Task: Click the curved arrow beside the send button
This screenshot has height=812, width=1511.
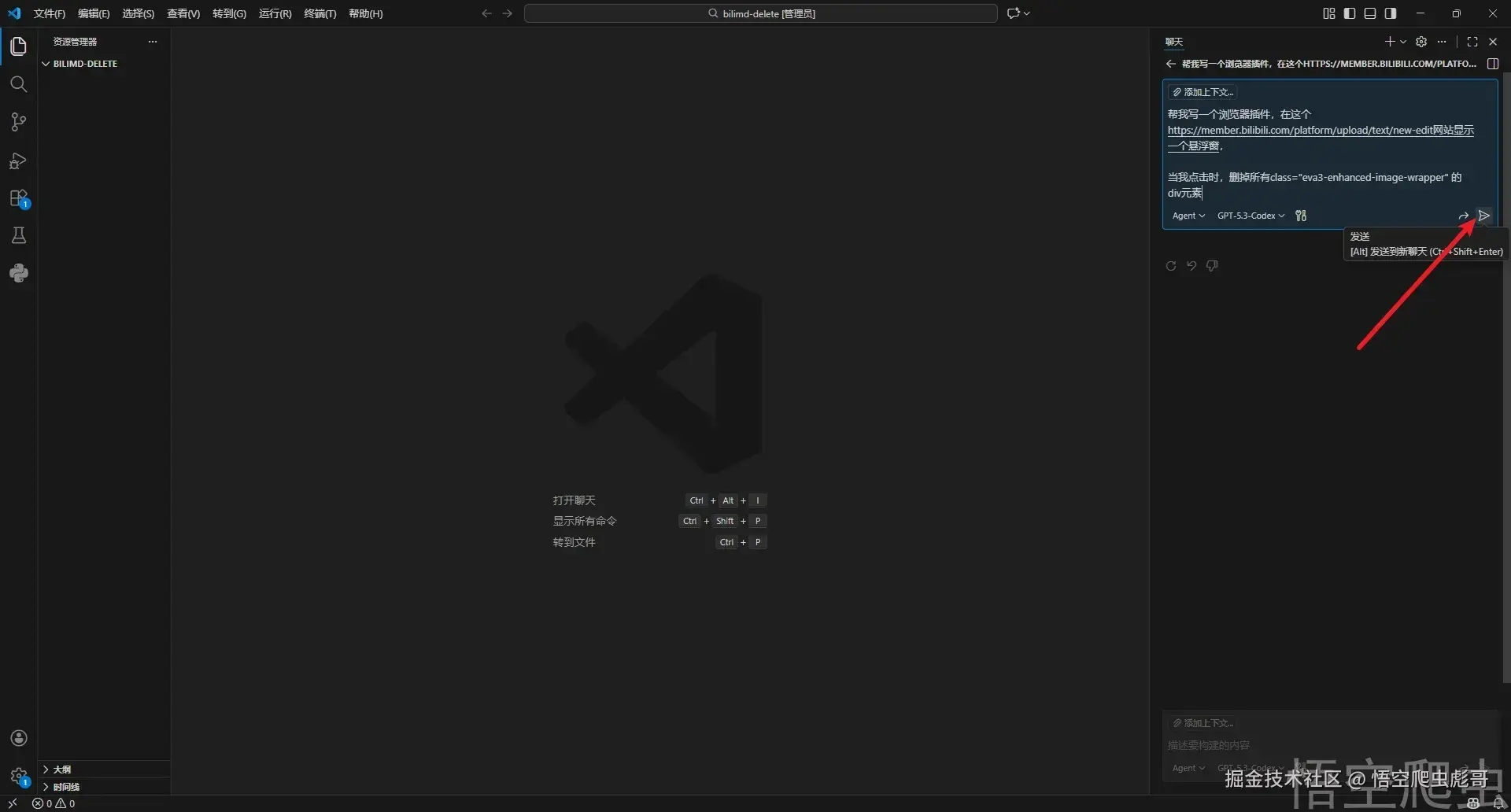Action: tap(1463, 216)
